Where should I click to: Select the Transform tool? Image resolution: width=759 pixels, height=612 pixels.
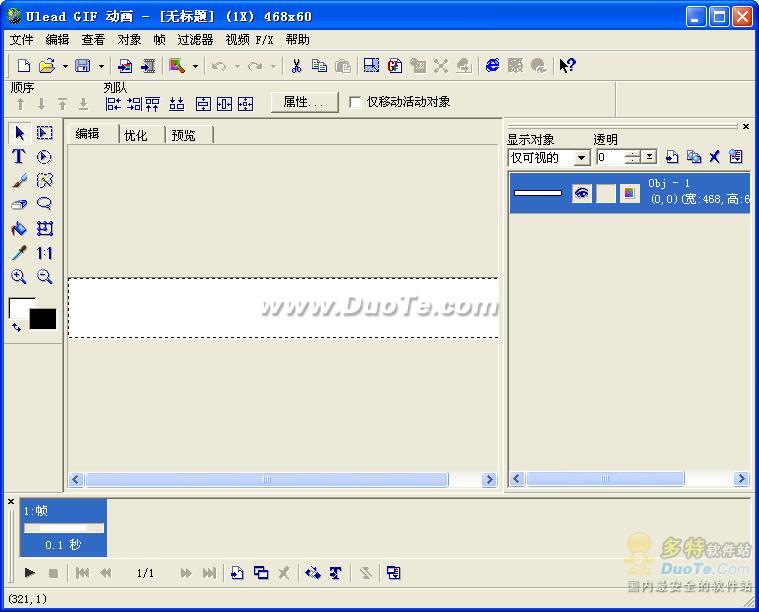click(x=45, y=228)
